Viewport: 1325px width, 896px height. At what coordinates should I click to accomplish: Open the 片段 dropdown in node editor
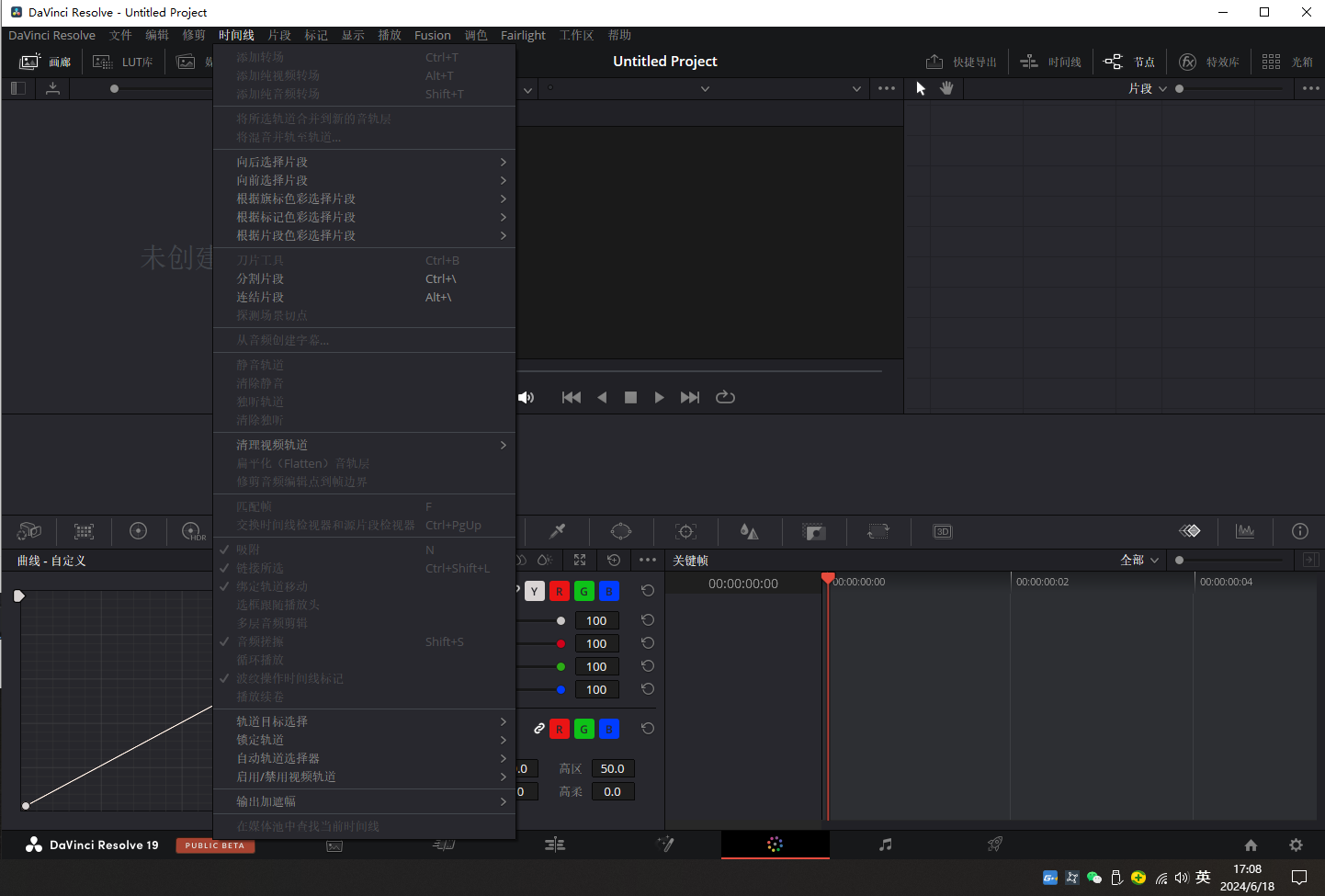pos(1147,88)
